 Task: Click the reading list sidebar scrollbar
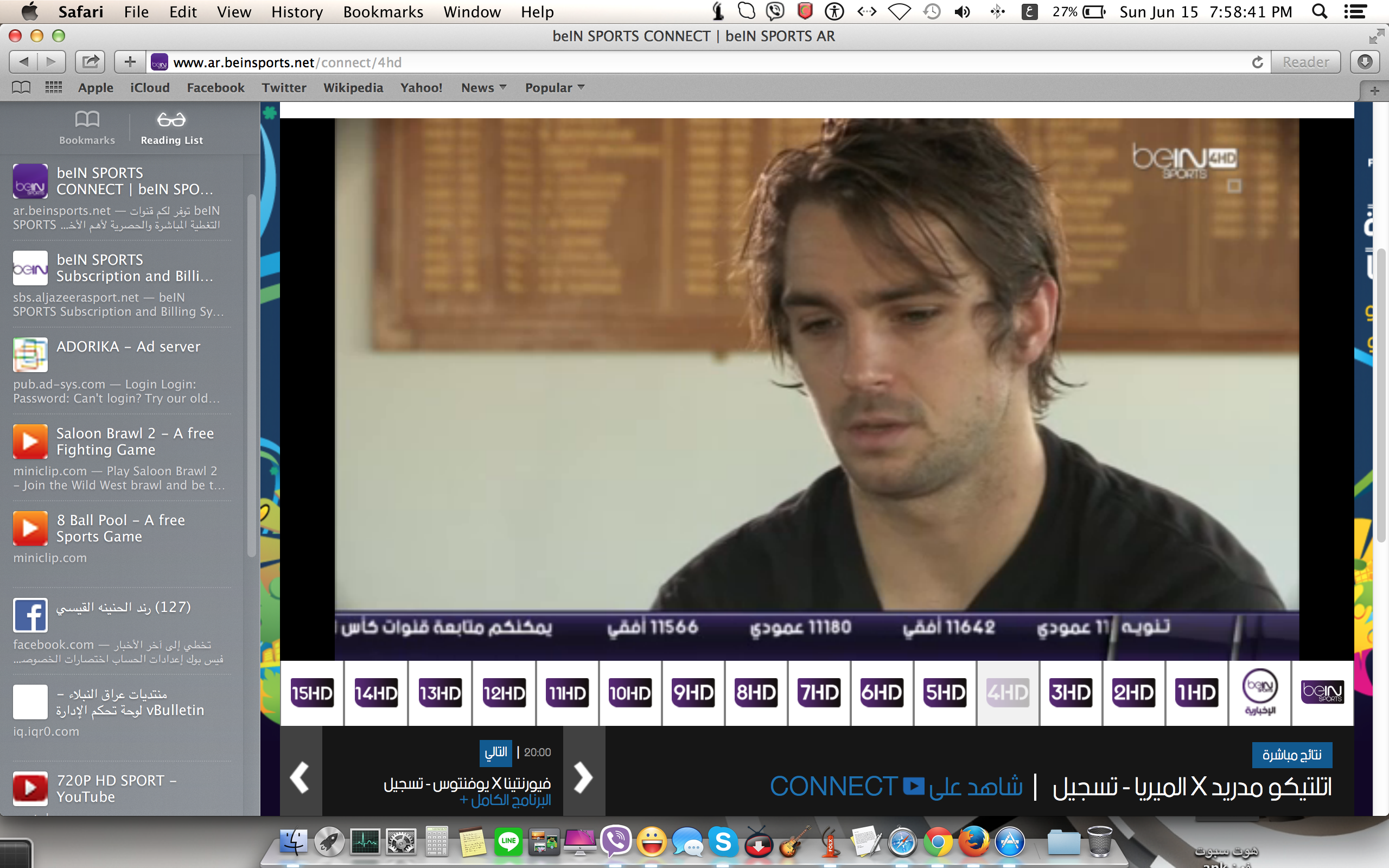click(251, 376)
